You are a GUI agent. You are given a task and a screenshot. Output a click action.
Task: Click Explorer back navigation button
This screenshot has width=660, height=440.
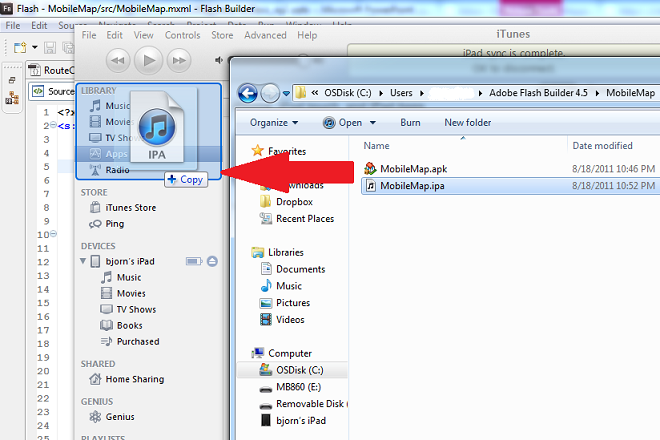pyautogui.click(x=248, y=93)
